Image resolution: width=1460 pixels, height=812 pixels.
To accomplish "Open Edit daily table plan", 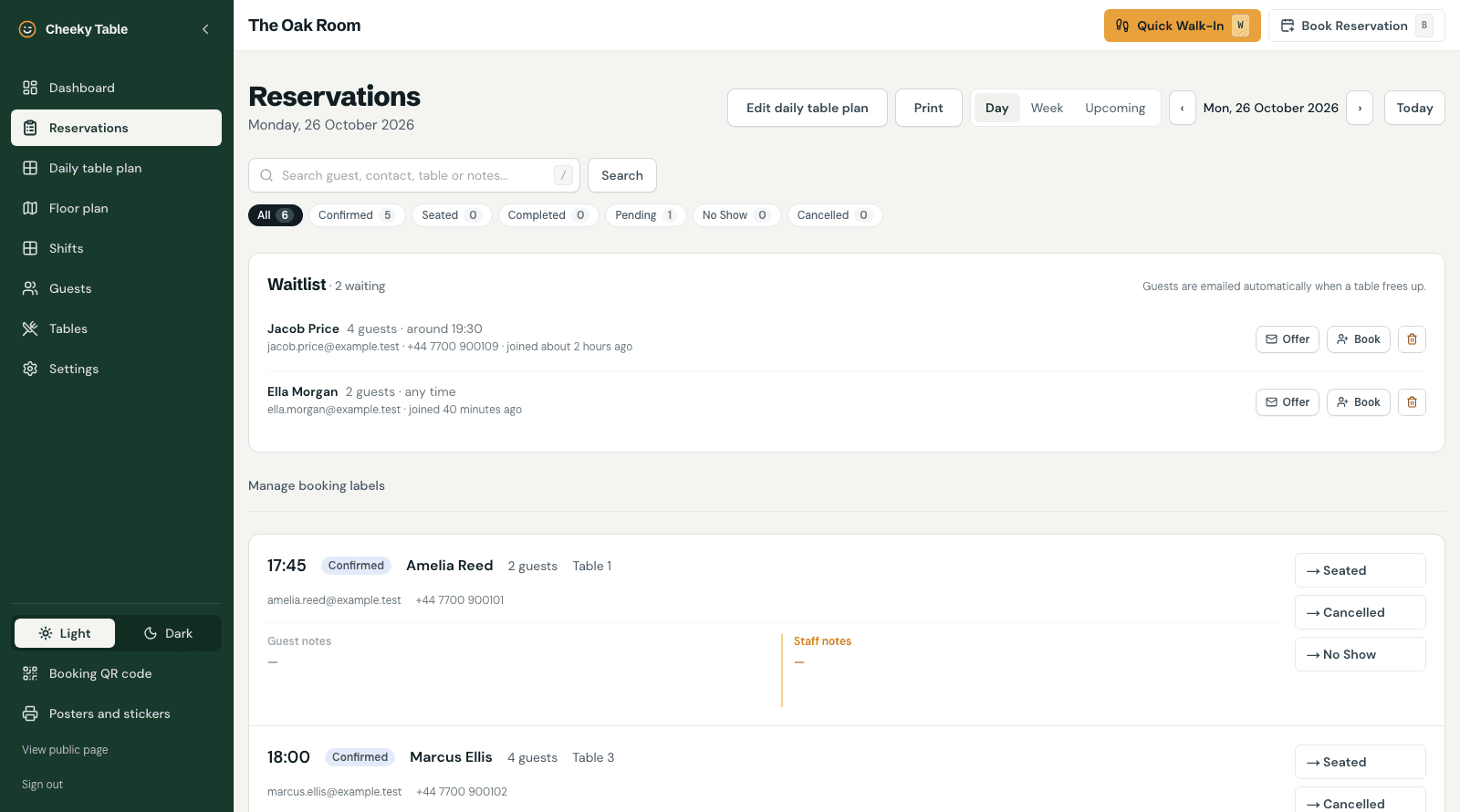I will coord(808,108).
